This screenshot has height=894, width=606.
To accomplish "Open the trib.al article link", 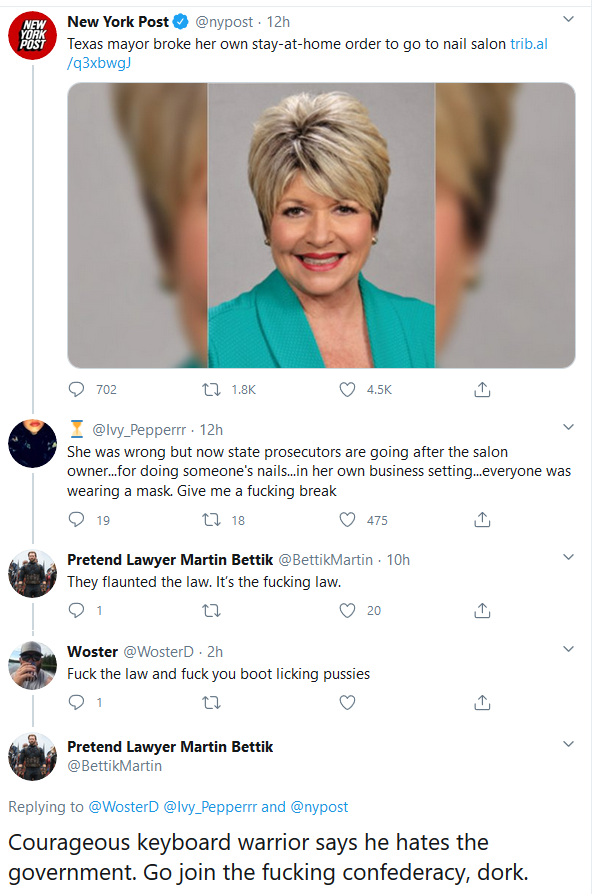I will point(307,53).
